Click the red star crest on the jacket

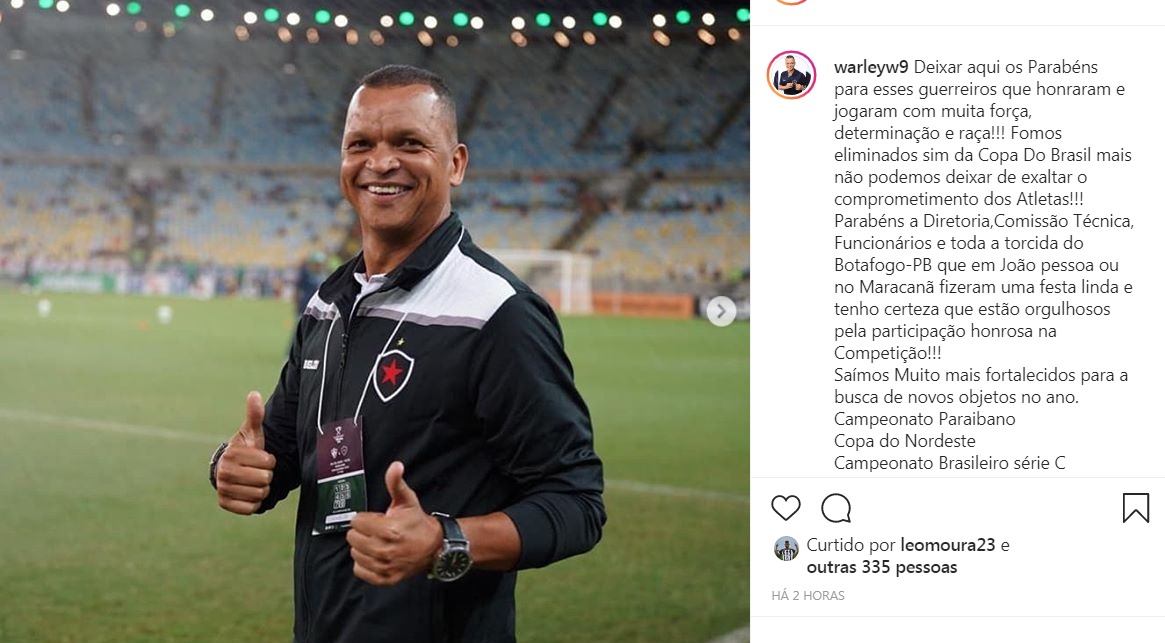392,373
